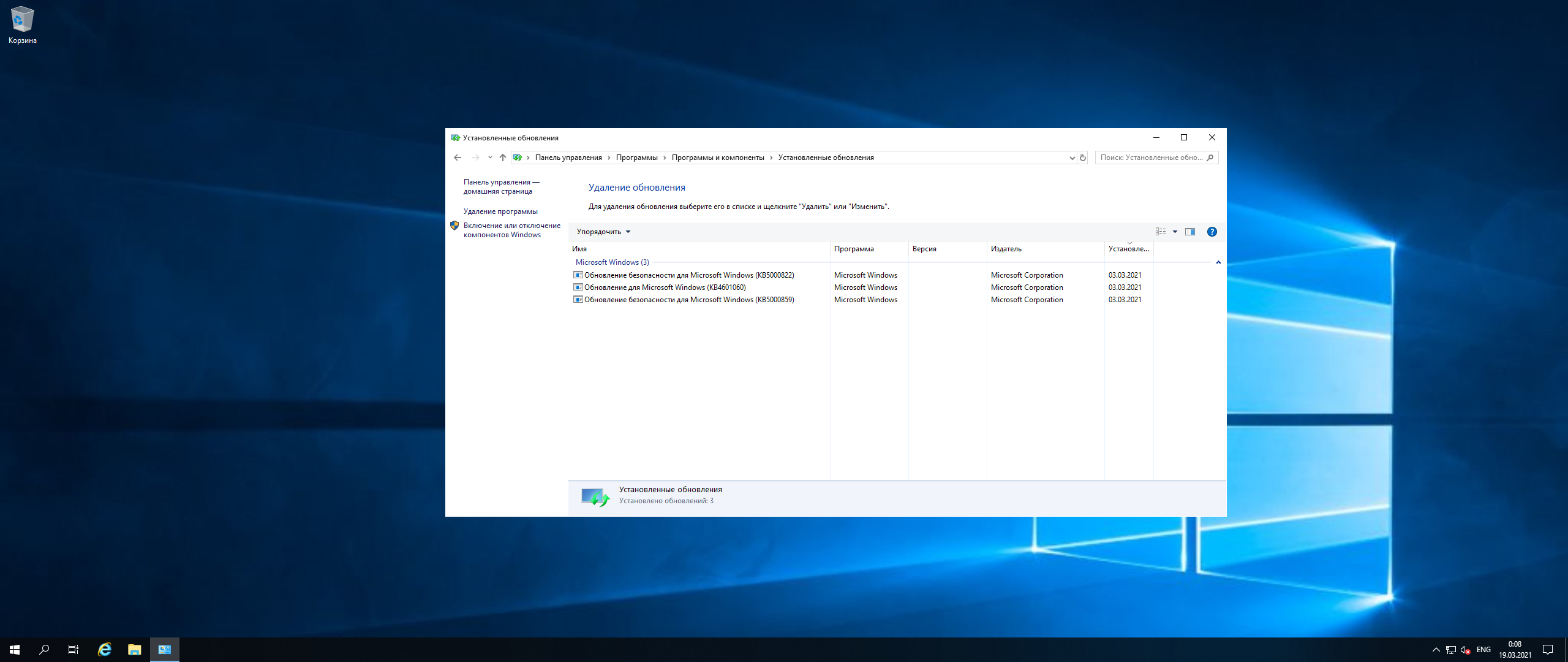Image resolution: width=1568 pixels, height=662 pixels.
Task: Click the address bar location icon
Action: [518, 158]
